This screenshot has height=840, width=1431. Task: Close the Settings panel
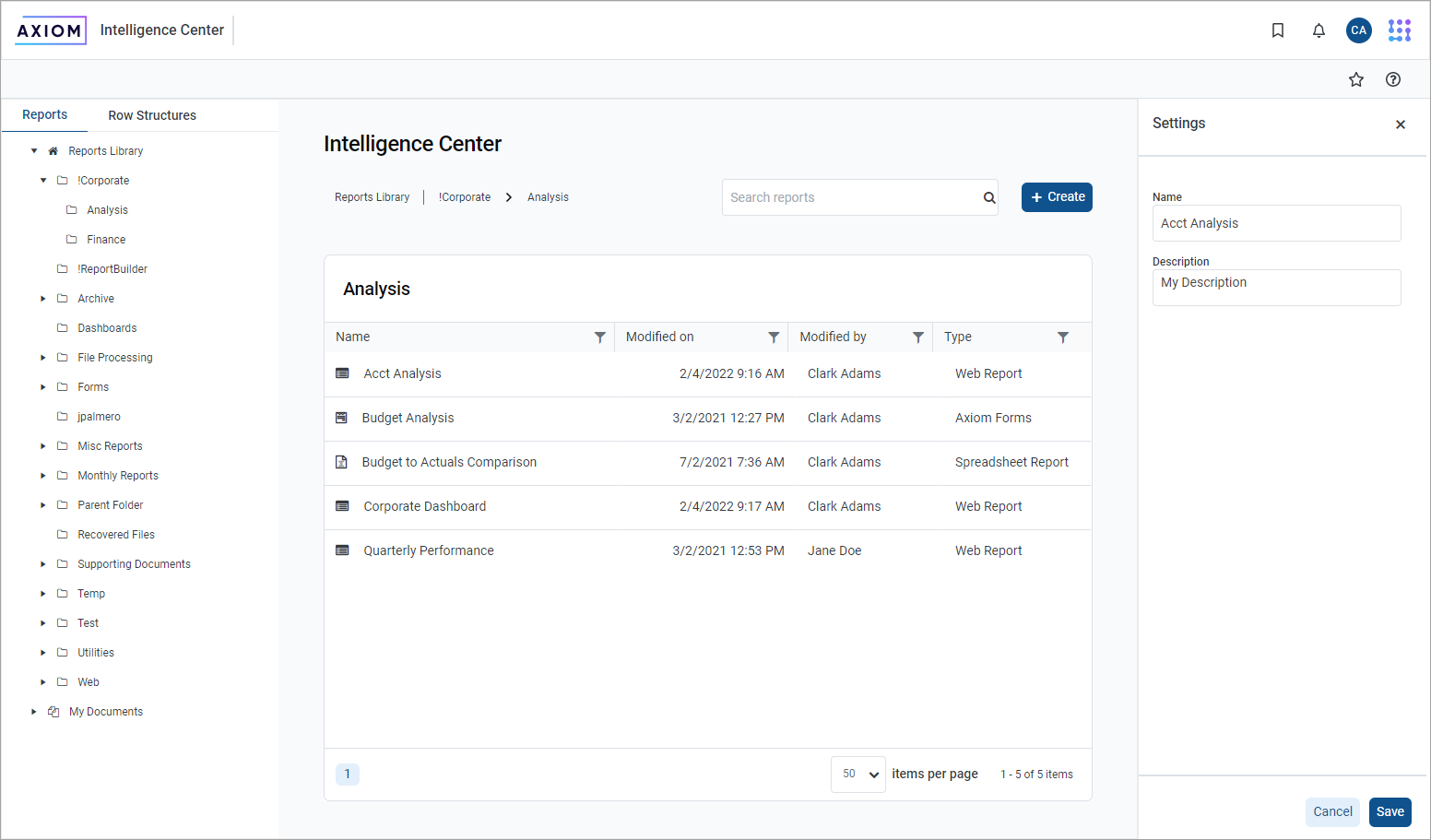(x=1400, y=124)
